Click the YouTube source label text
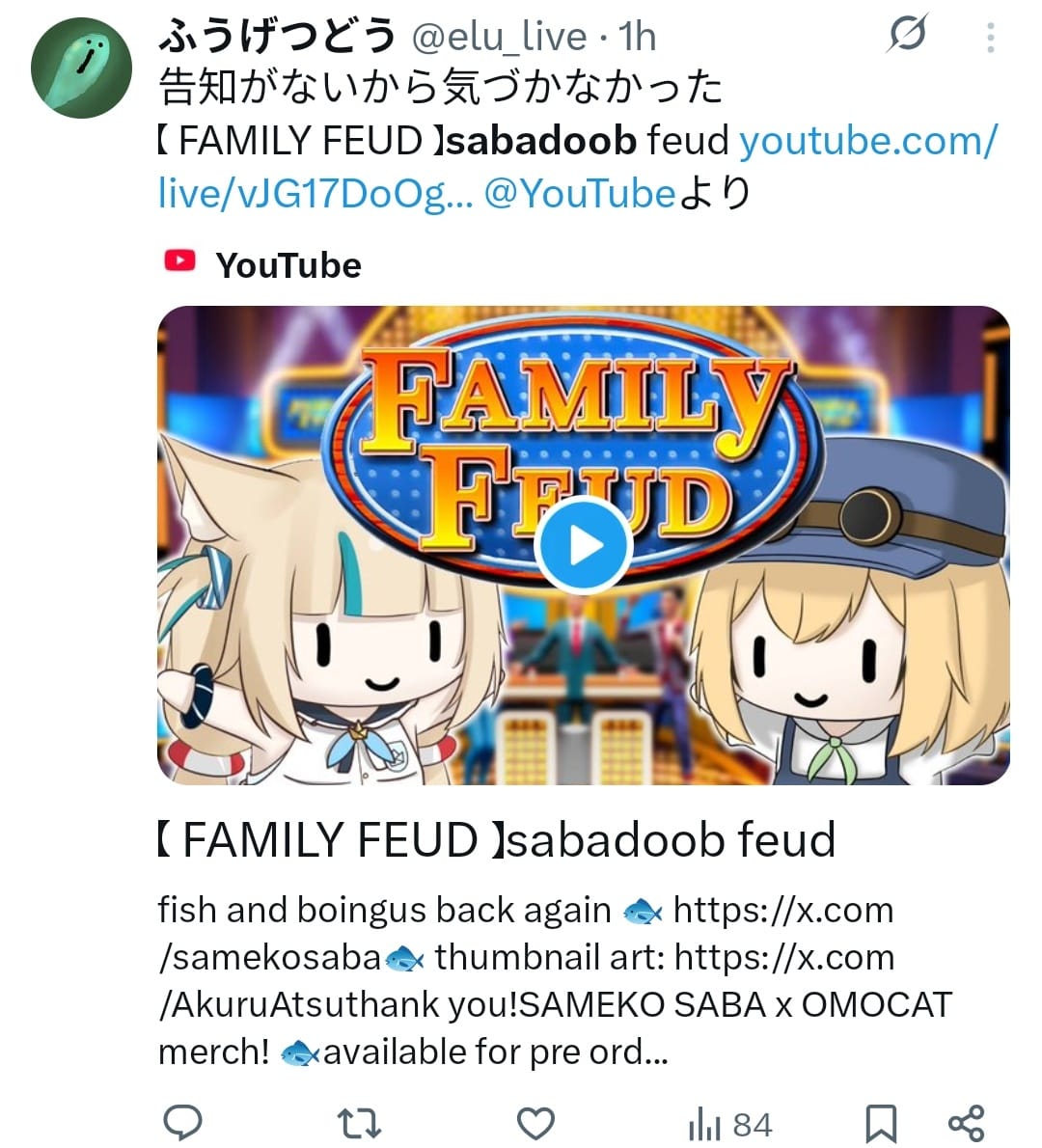 [288, 264]
